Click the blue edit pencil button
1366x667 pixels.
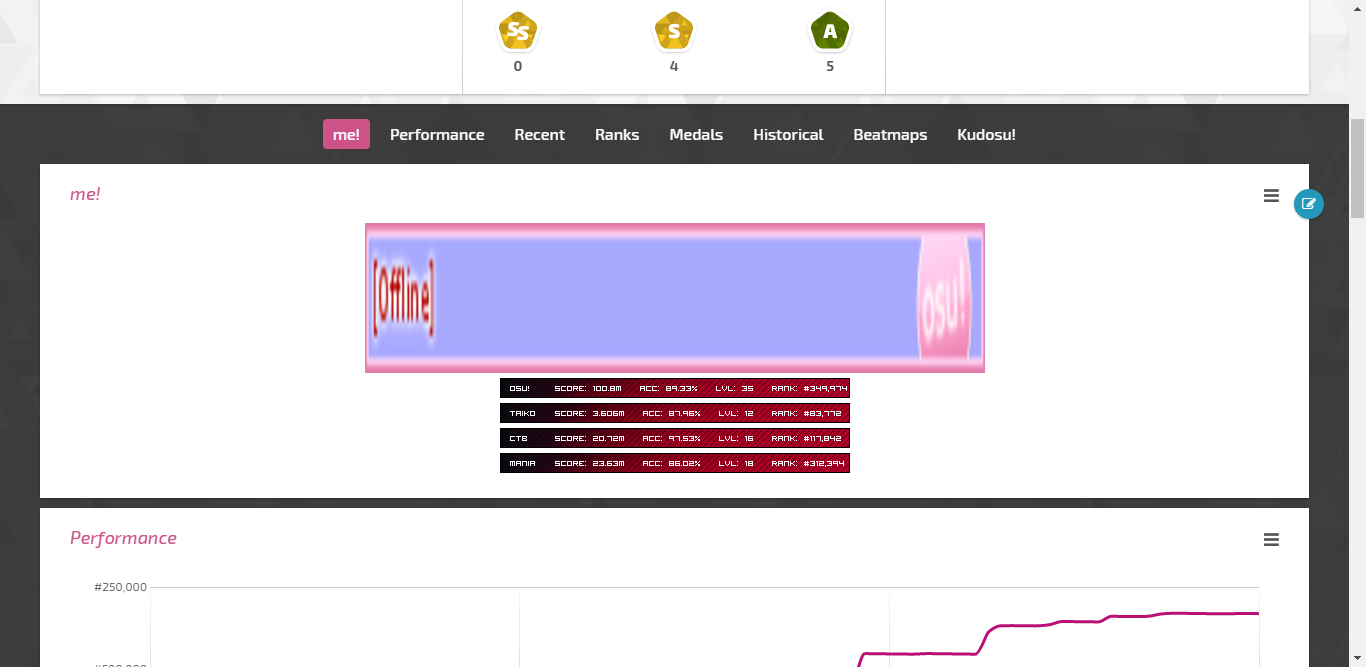[1308, 204]
